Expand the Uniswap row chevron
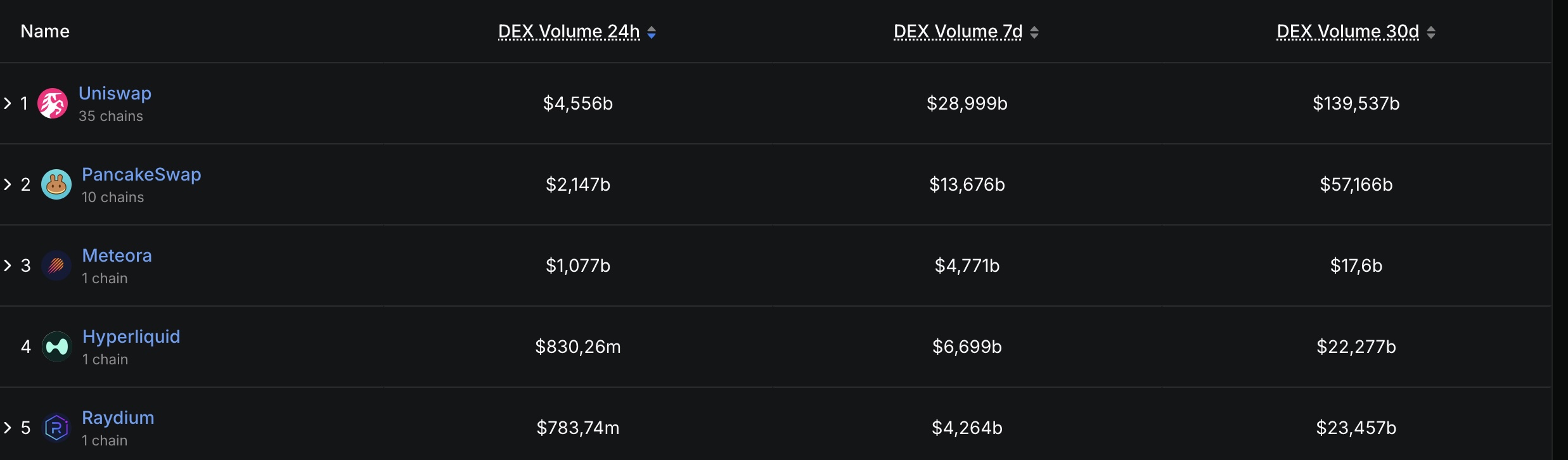Screen dimensions: 1568x460 [8, 103]
